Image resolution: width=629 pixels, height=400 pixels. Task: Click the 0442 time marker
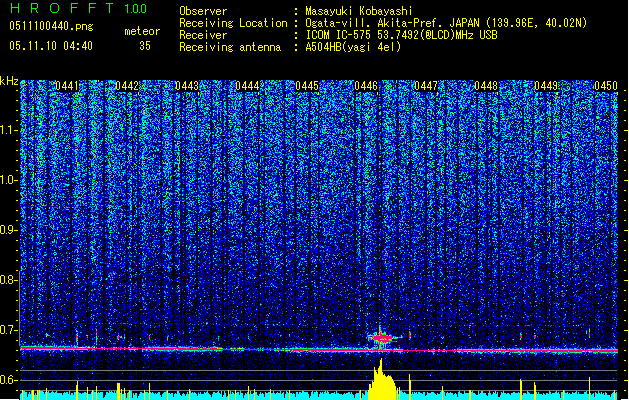pos(127,86)
